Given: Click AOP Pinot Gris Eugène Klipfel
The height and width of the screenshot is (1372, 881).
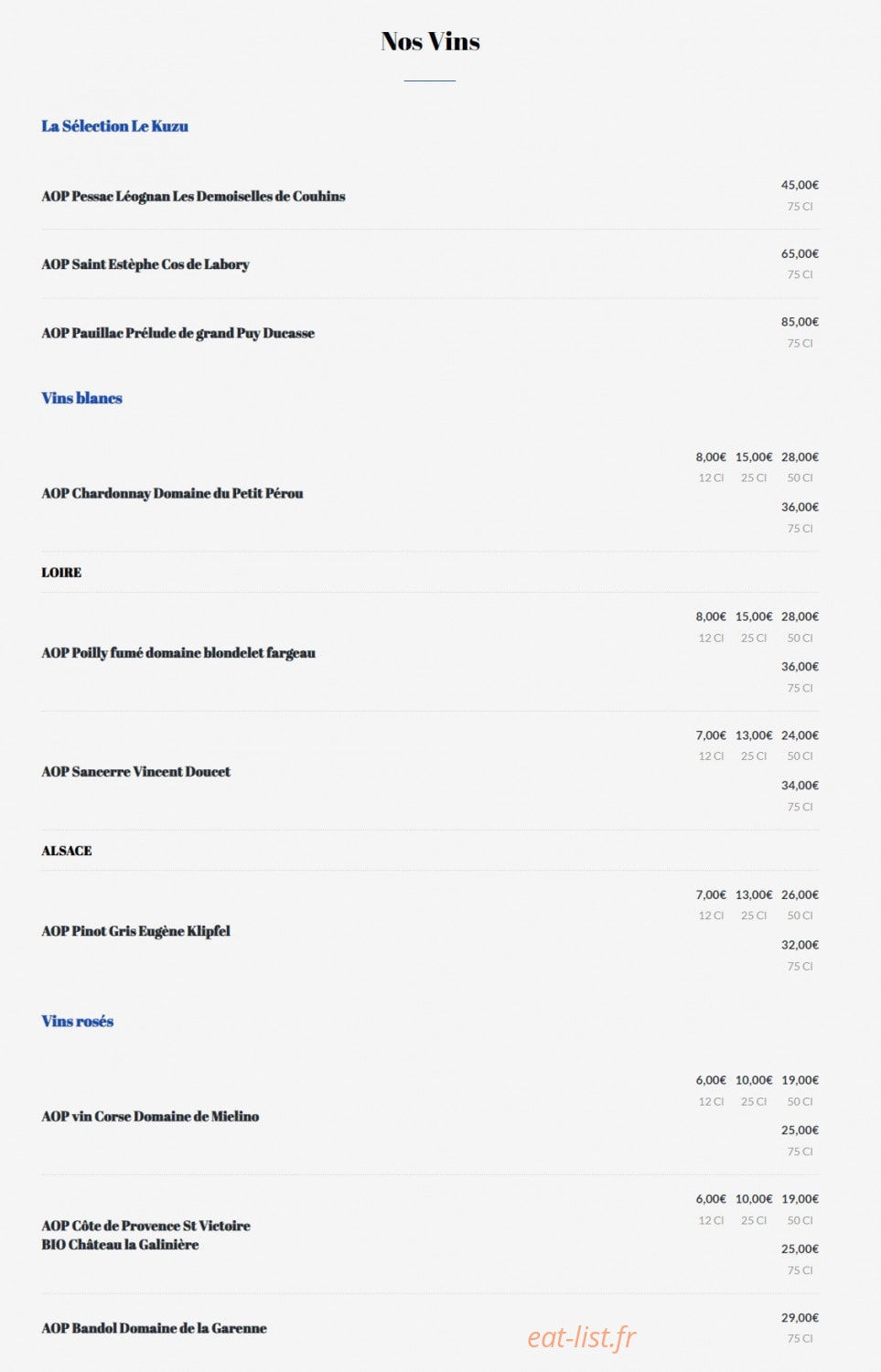Looking at the screenshot, I should point(135,931).
